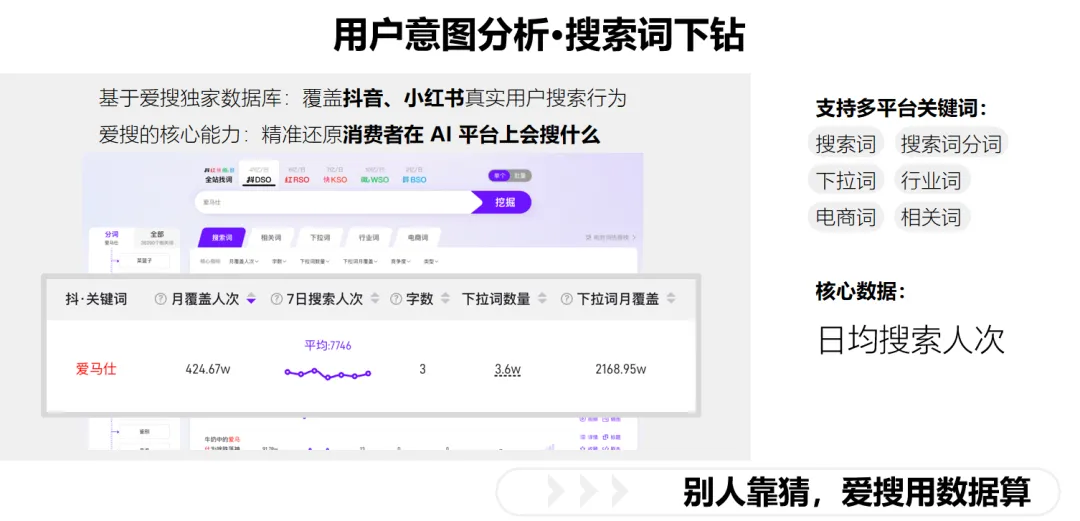Click the purple 挖掘 button

point(503,203)
